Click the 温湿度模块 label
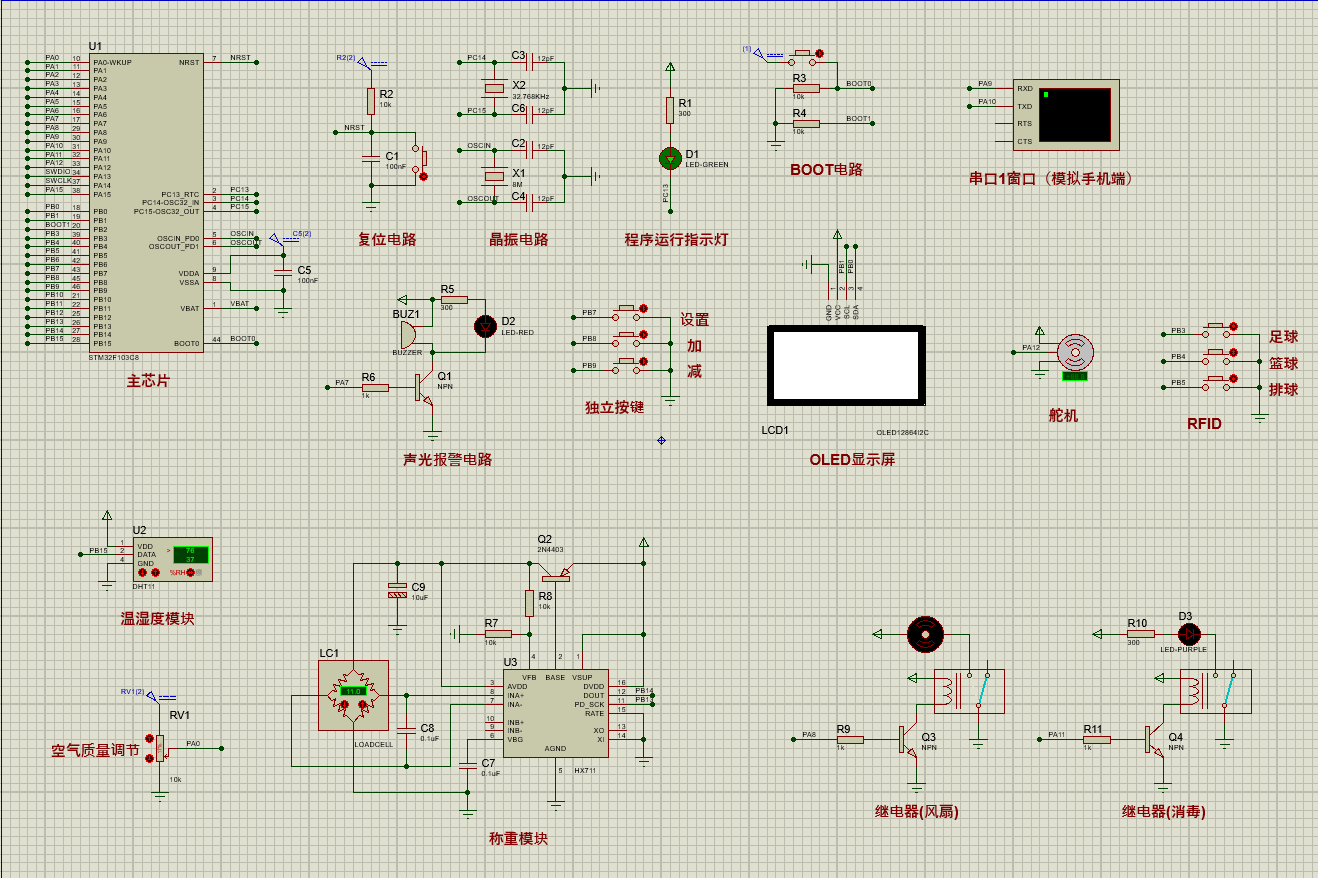 157,619
